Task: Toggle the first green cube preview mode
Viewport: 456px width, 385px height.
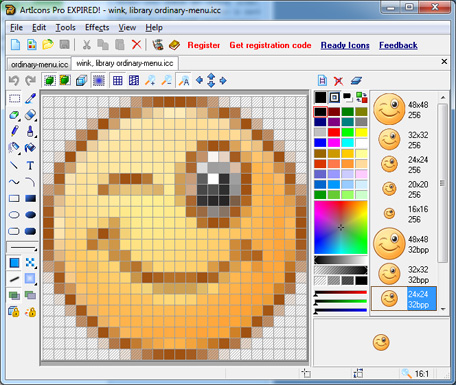Action: click(x=49, y=80)
